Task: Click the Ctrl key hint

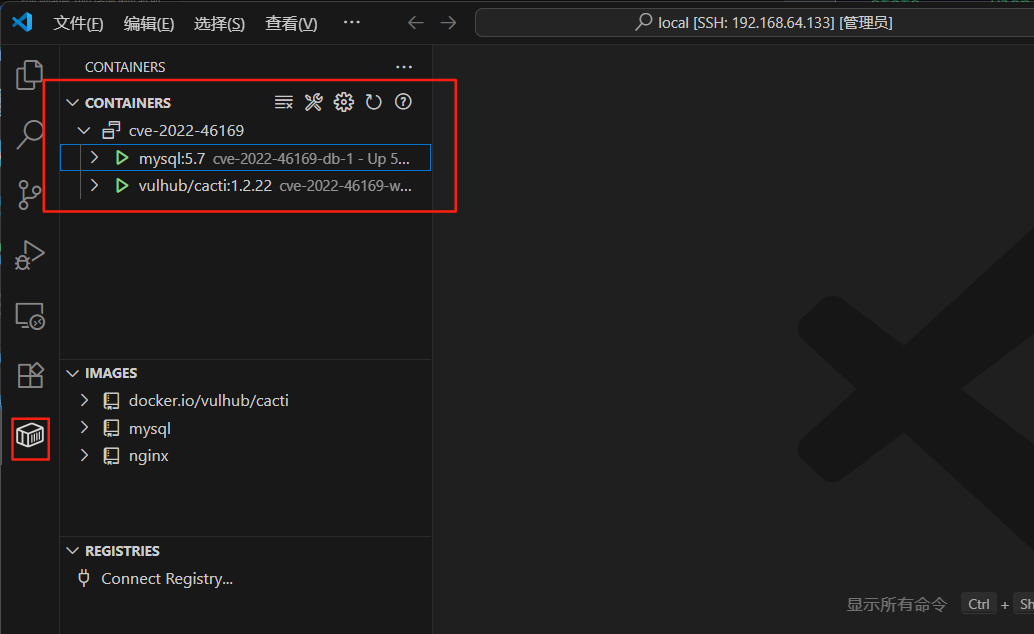Action: coord(979,604)
